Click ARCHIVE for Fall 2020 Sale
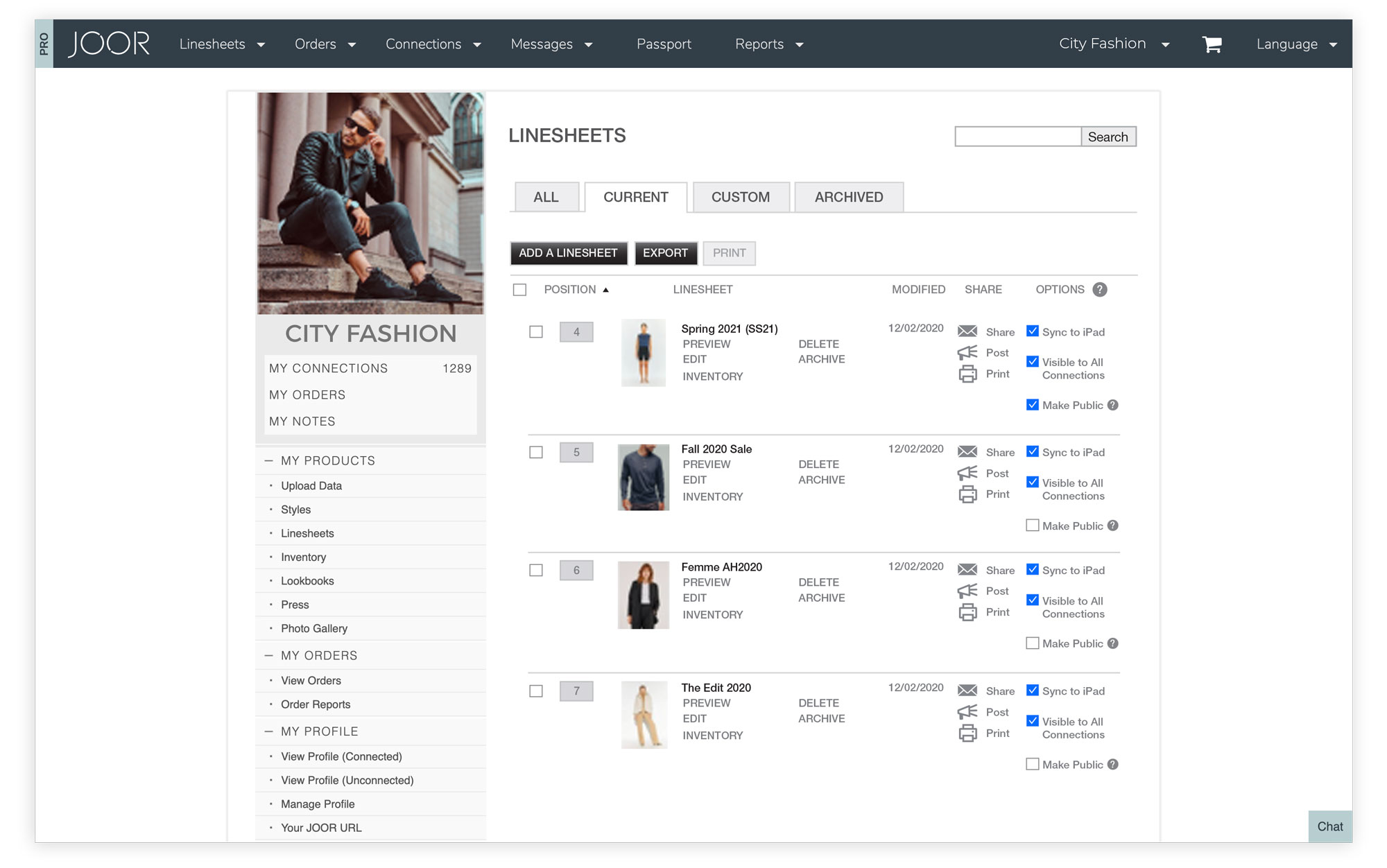1387x868 pixels. (x=822, y=480)
